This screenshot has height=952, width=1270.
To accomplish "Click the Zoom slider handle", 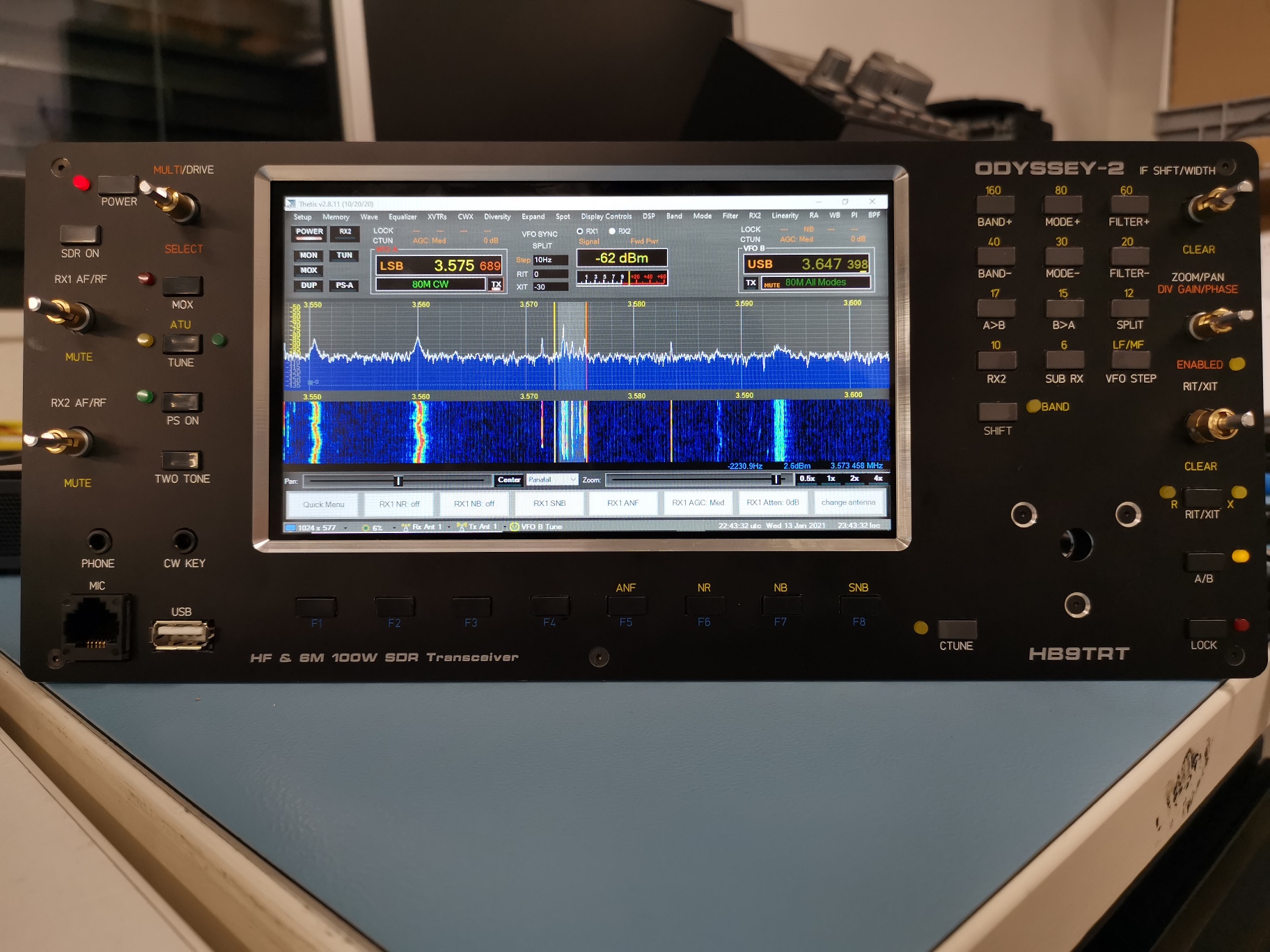I will (775, 479).
